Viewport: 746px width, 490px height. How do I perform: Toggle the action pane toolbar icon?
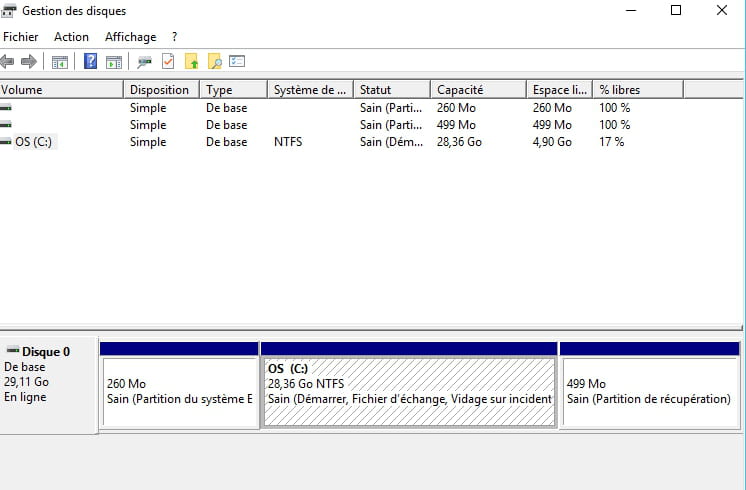click(x=114, y=62)
